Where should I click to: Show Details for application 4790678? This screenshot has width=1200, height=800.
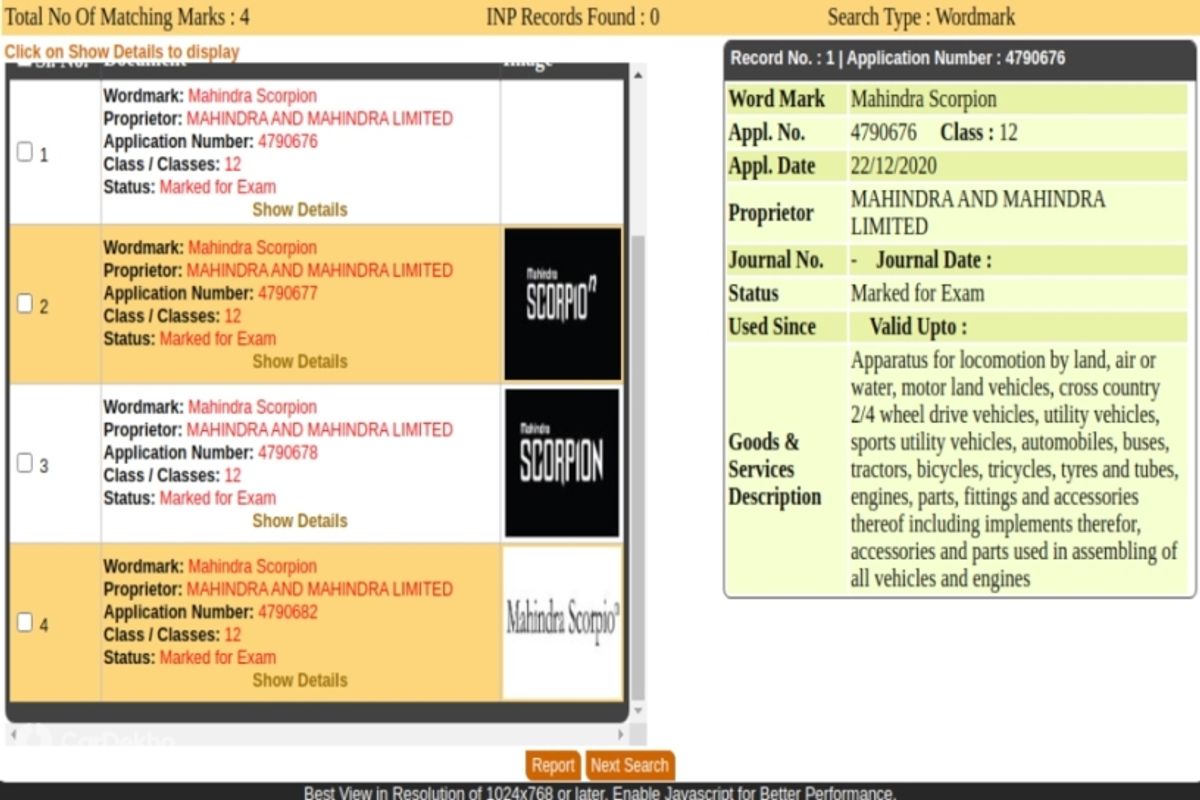pos(300,520)
